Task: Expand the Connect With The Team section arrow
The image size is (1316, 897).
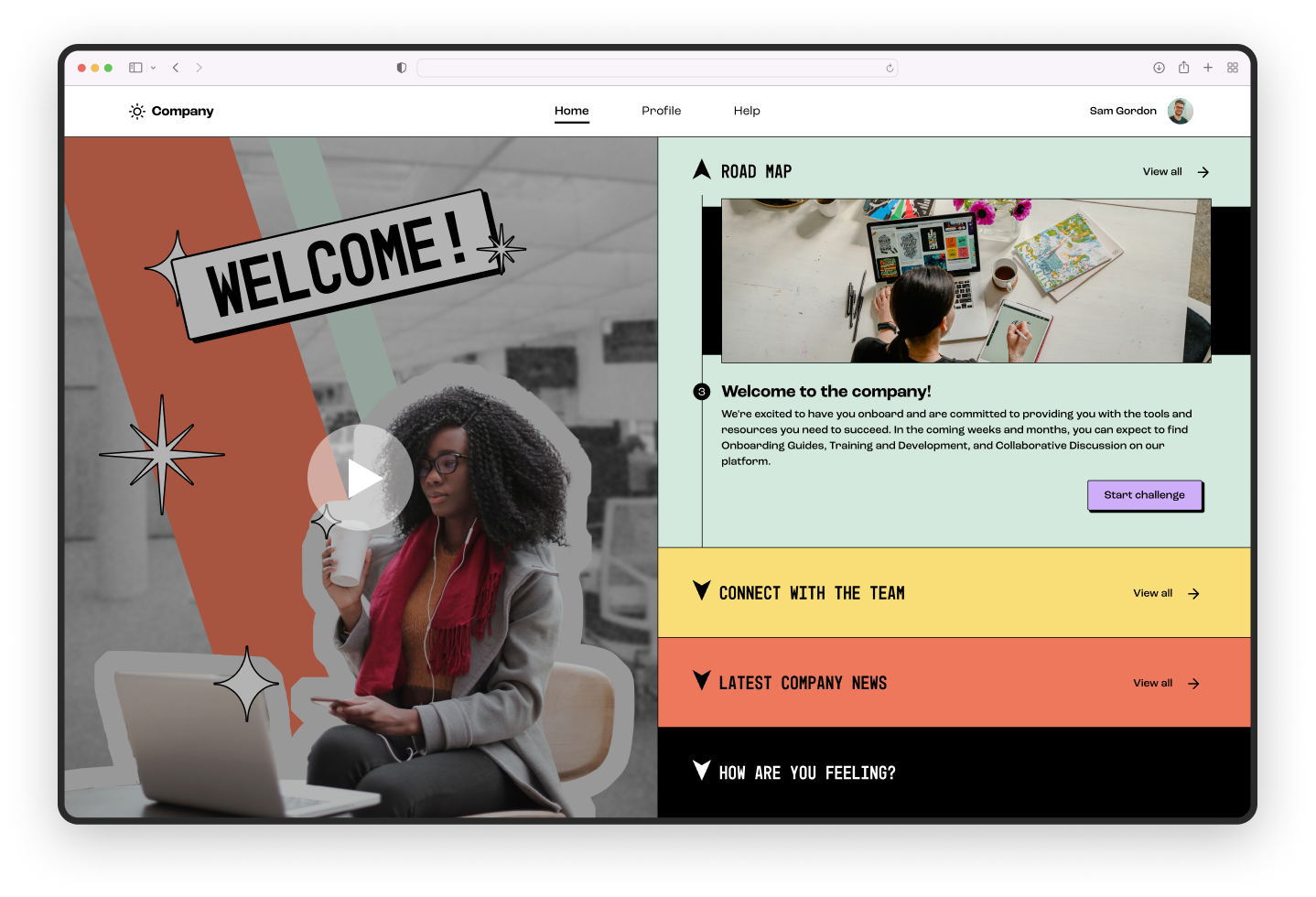Action: 702,590
